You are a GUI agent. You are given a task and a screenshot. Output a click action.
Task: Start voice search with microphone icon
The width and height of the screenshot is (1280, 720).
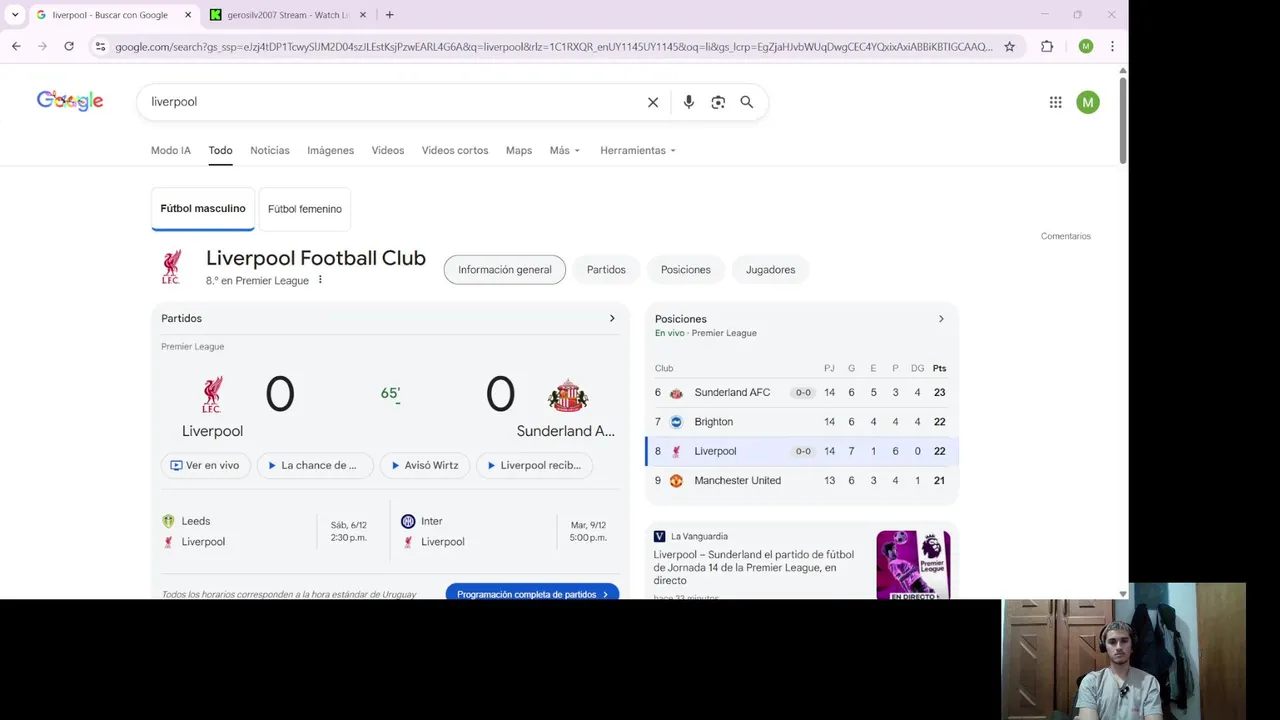[x=688, y=102]
